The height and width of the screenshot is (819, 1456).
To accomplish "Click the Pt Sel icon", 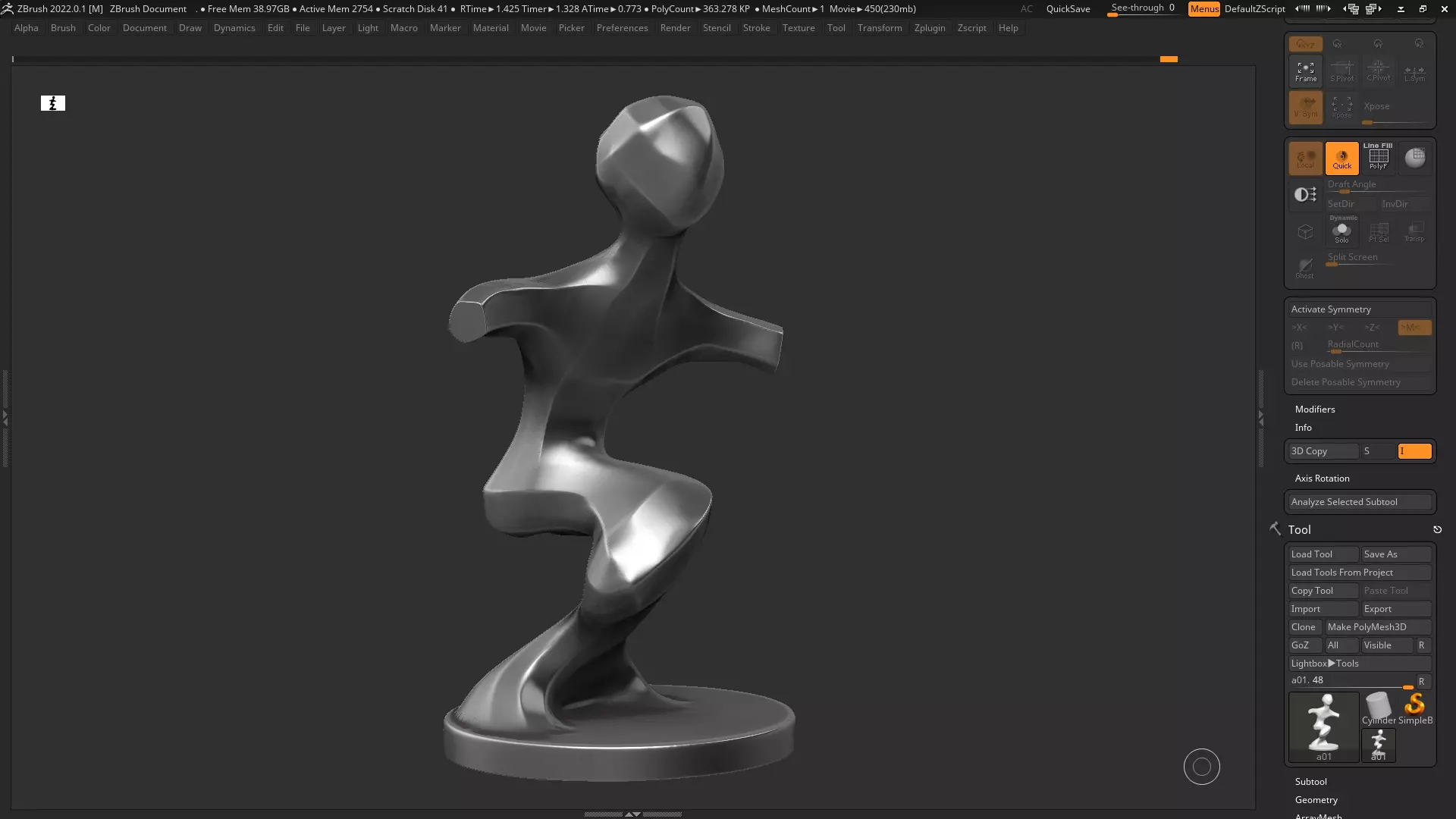I will 1379,231.
